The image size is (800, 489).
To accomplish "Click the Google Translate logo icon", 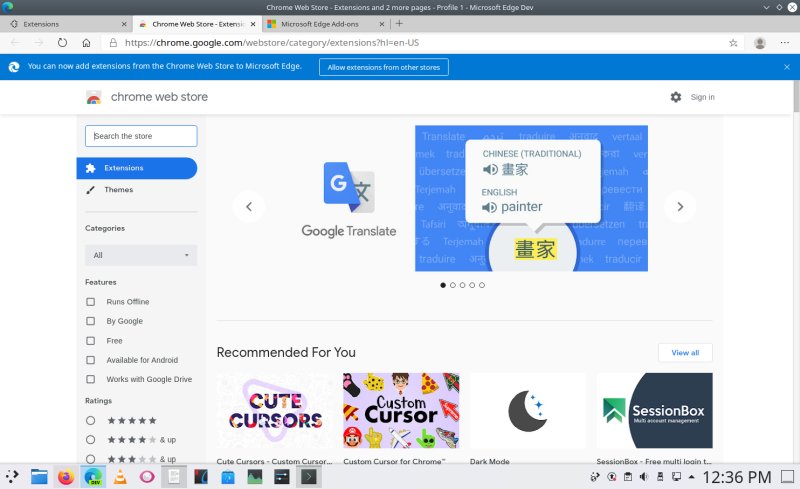I will [x=349, y=187].
